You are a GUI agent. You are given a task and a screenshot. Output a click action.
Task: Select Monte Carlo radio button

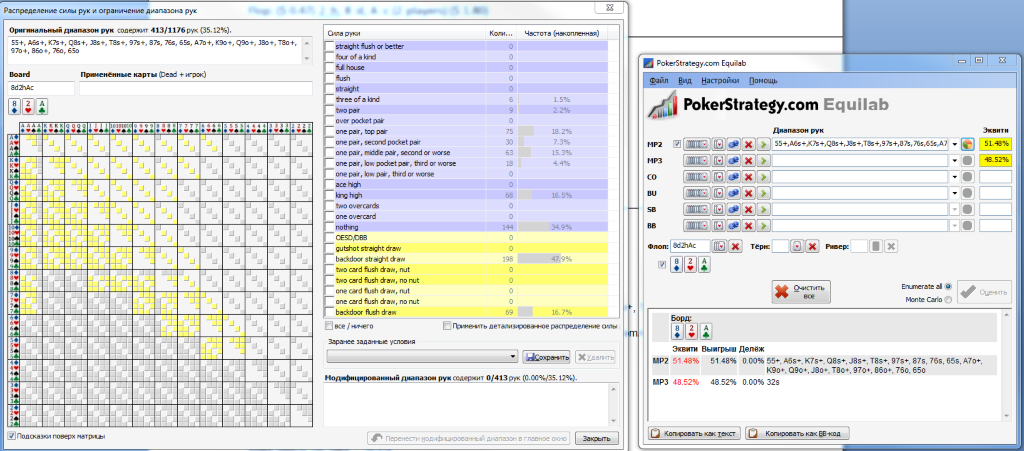tap(948, 300)
